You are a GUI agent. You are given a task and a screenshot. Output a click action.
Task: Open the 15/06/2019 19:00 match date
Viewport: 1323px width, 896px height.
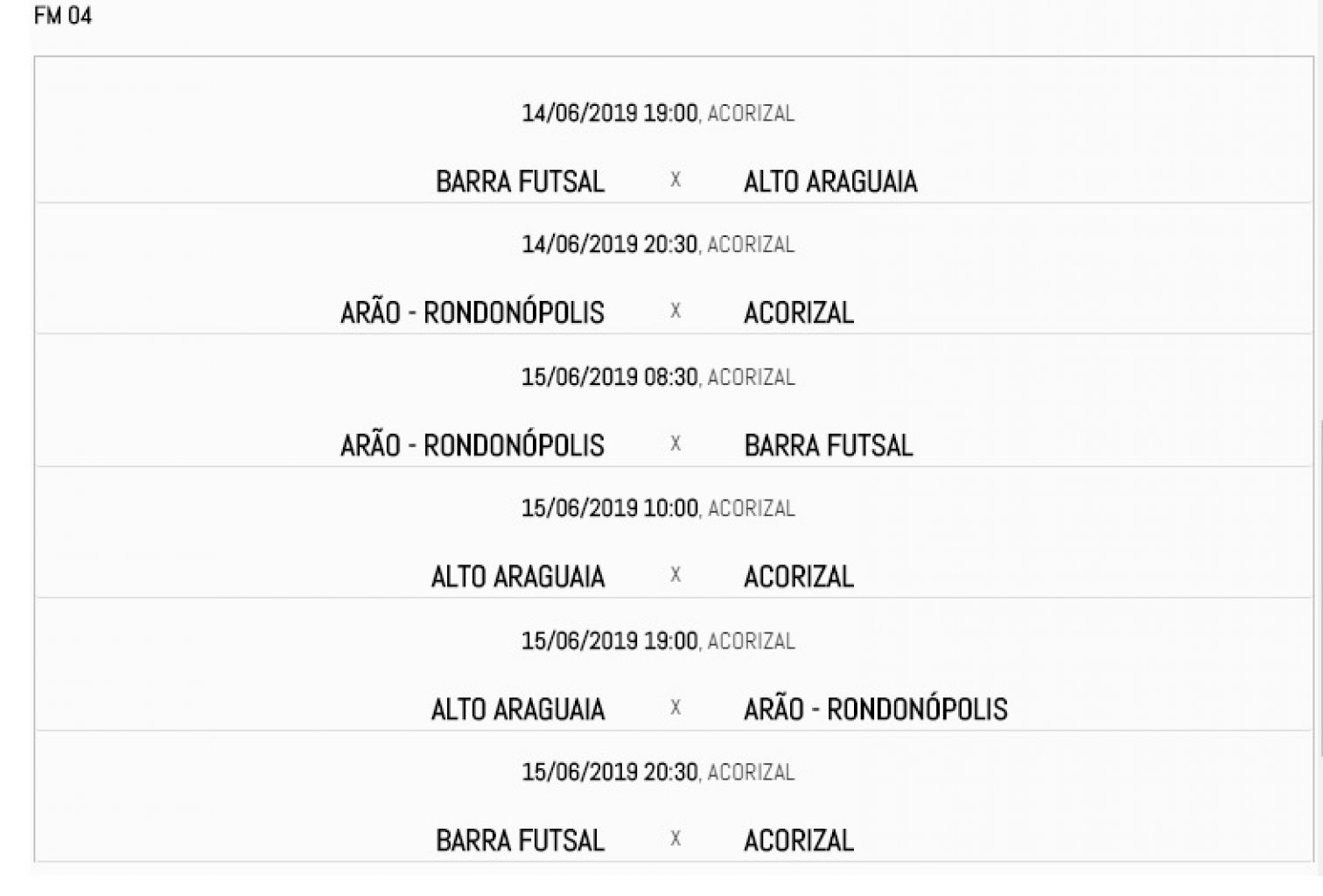(x=610, y=641)
